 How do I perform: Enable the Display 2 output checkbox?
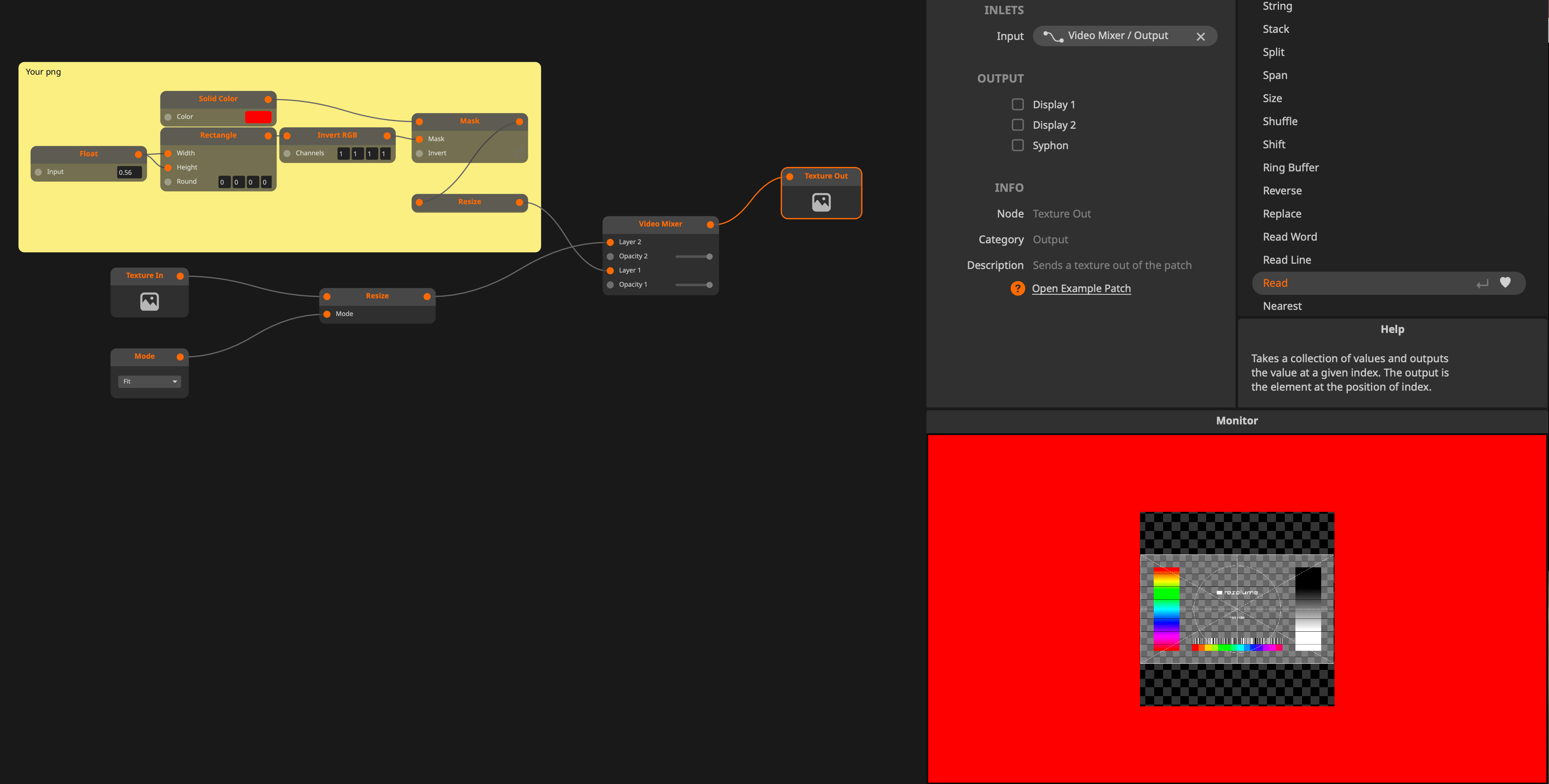tap(1017, 125)
